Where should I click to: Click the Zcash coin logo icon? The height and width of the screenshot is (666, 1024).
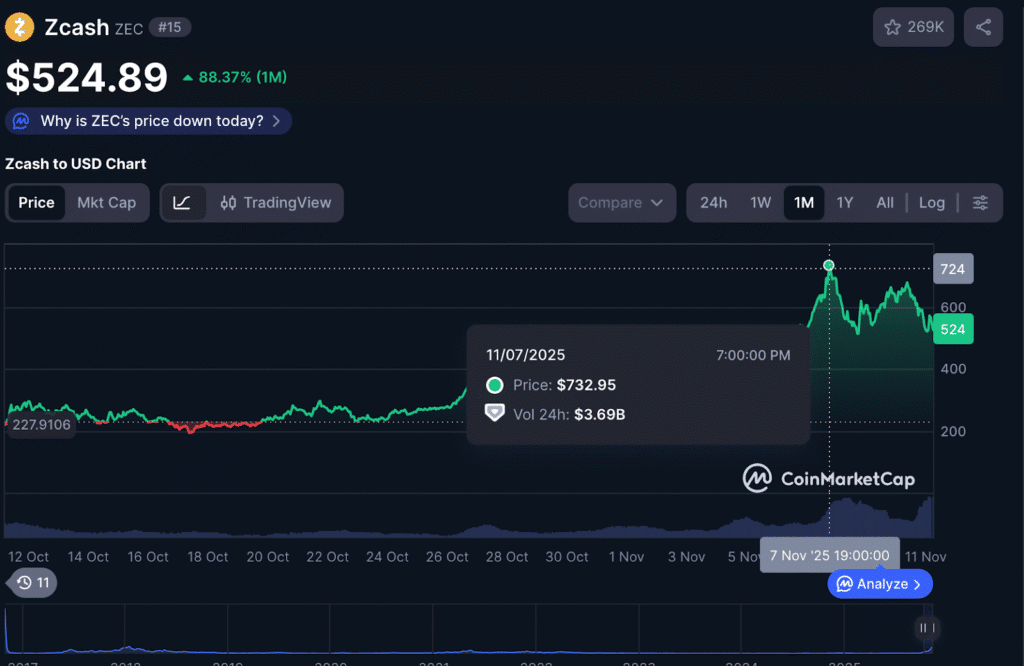click(20, 27)
